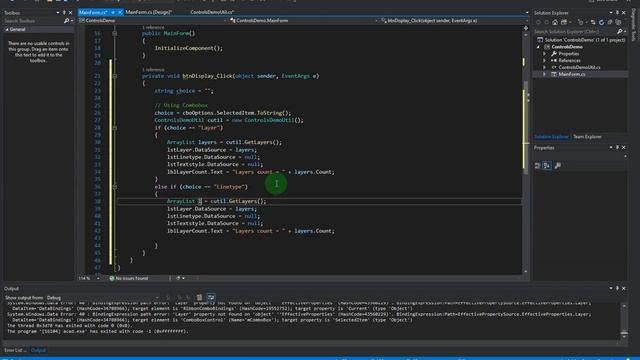This screenshot has height=360, width=640.
Task: Click split editor icon above vertical scrollbar
Action: click(x=526, y=28)
